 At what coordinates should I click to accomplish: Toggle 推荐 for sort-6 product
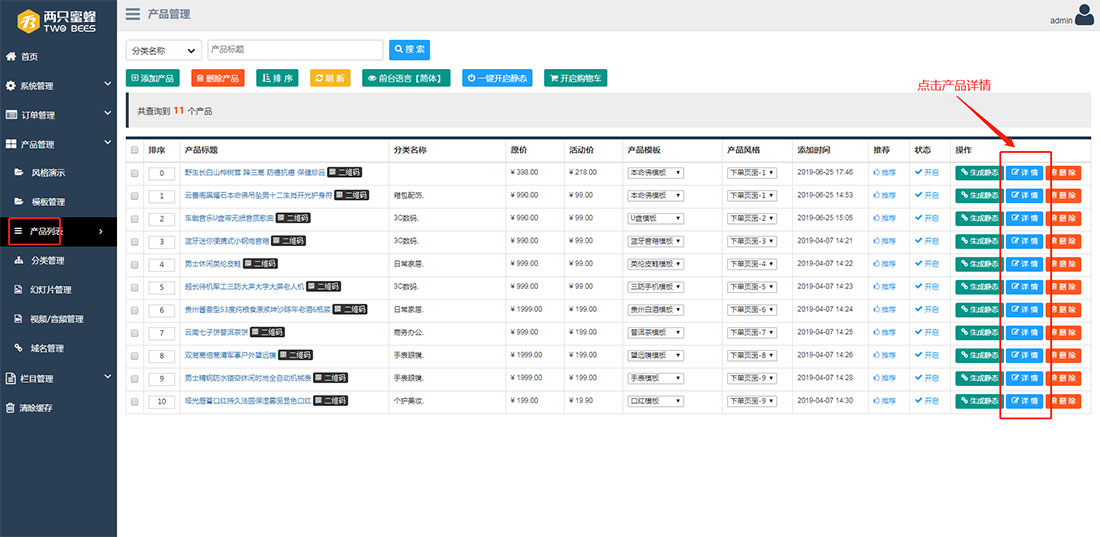[884, 310]
